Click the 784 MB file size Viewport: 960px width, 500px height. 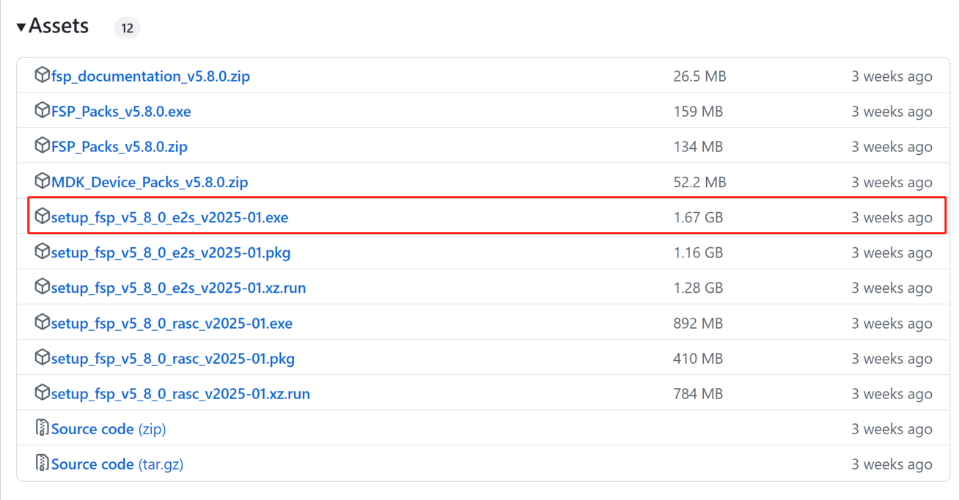[698, 394]
